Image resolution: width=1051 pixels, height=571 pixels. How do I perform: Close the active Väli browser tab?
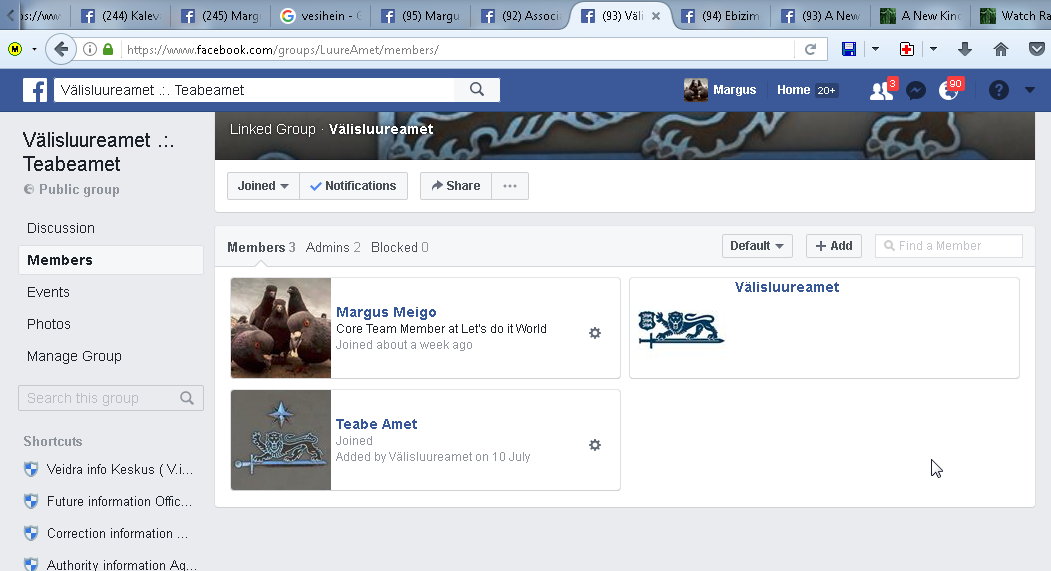click(656, 15)
